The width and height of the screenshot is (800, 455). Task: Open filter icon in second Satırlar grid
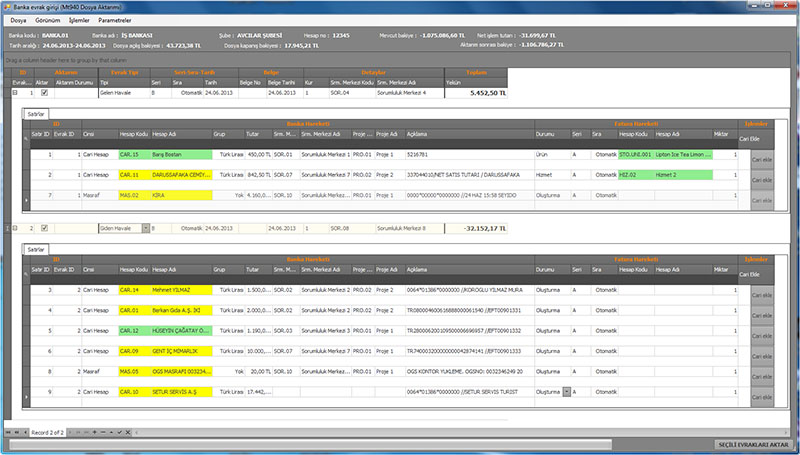[x=26, y=274]
